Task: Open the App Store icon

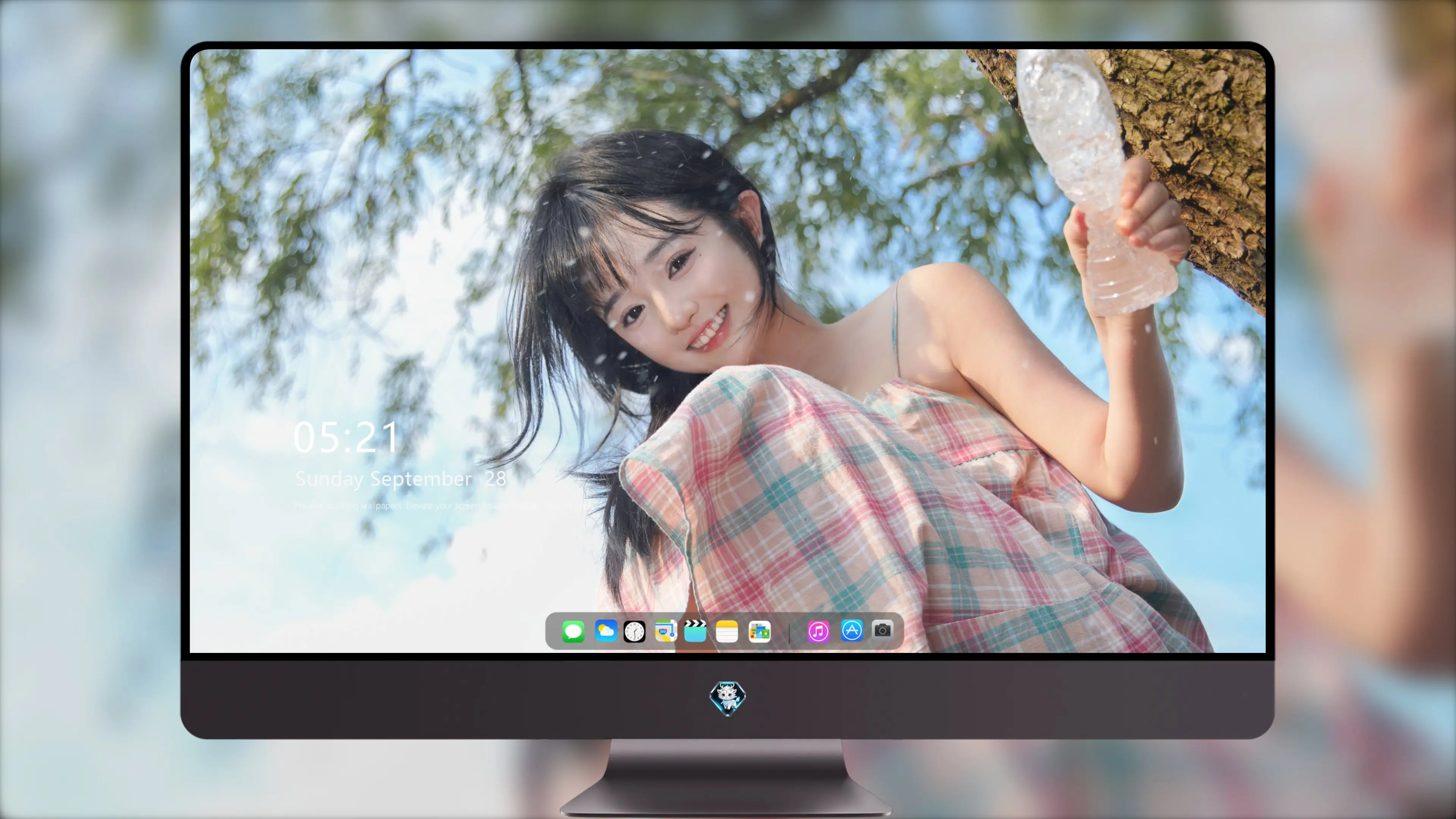Action: tap(852, 630)
